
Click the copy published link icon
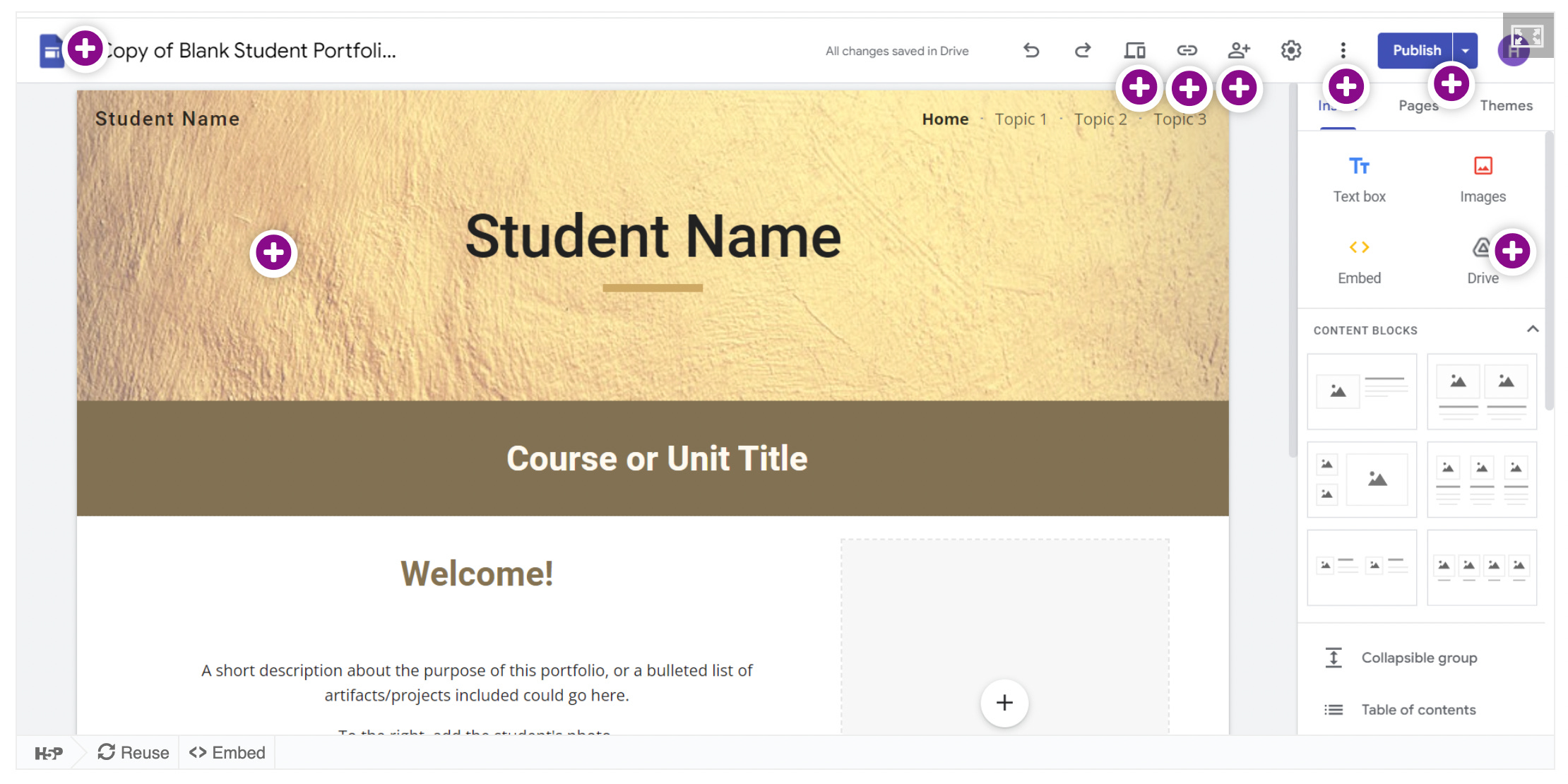point(1187,50)
